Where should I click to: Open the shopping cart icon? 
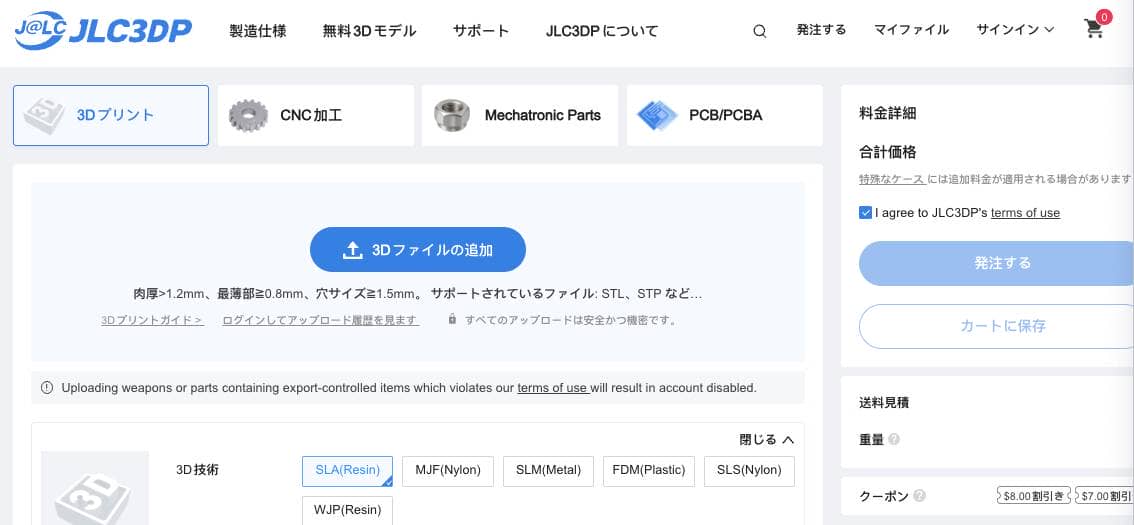click(x=1094, y=29)
